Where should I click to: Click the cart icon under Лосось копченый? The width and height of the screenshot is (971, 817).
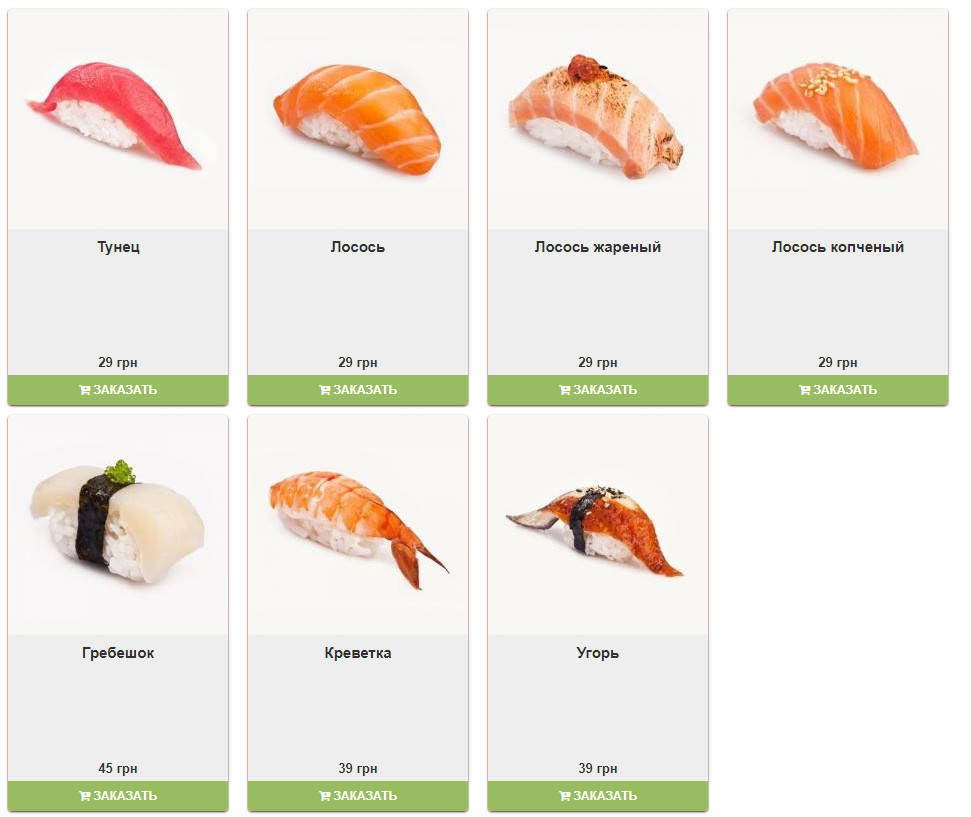pos(804,390)
